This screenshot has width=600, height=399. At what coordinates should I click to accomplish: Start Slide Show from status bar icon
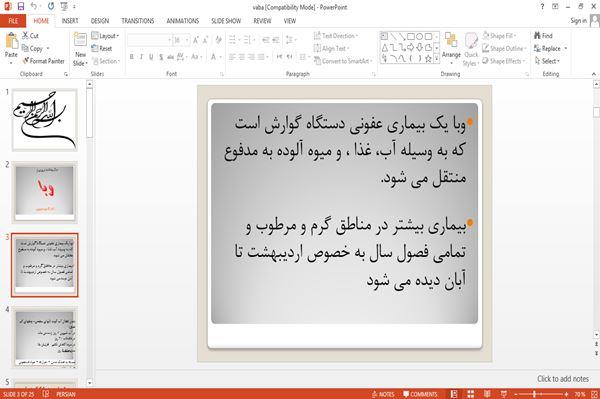[x=504, y=394]
